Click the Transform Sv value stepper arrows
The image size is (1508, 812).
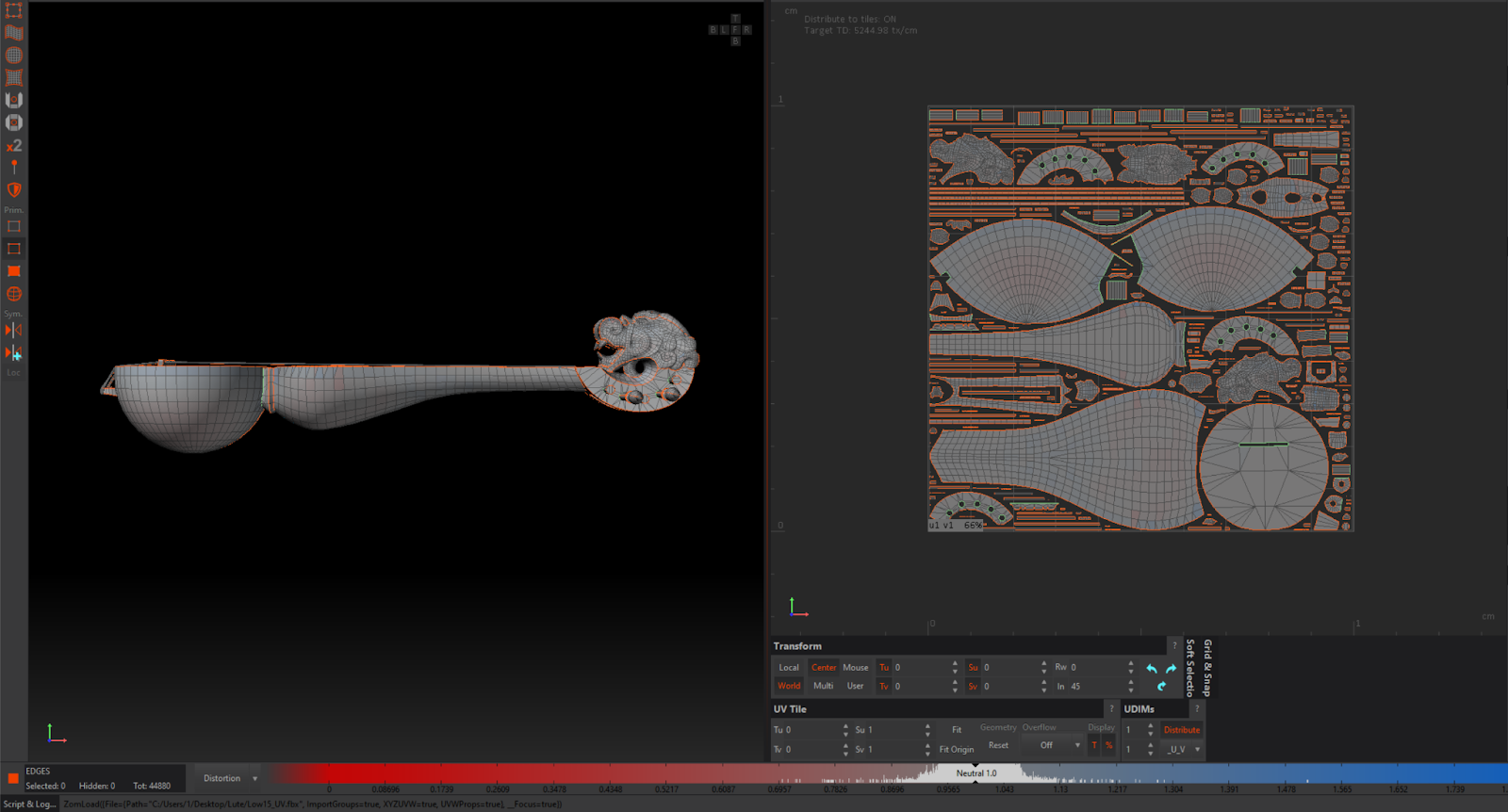pyautogui.click(x=1043, y=686)
